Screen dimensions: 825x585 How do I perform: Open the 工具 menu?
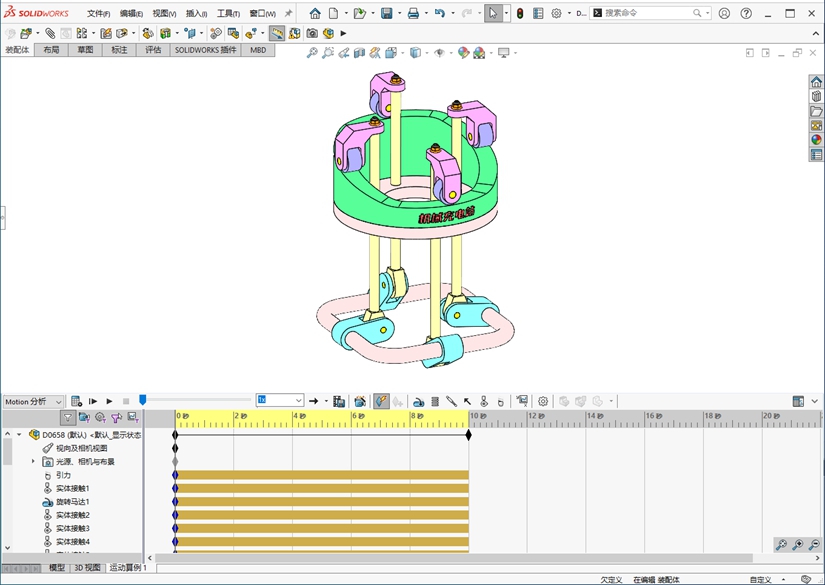pos(228,14)
